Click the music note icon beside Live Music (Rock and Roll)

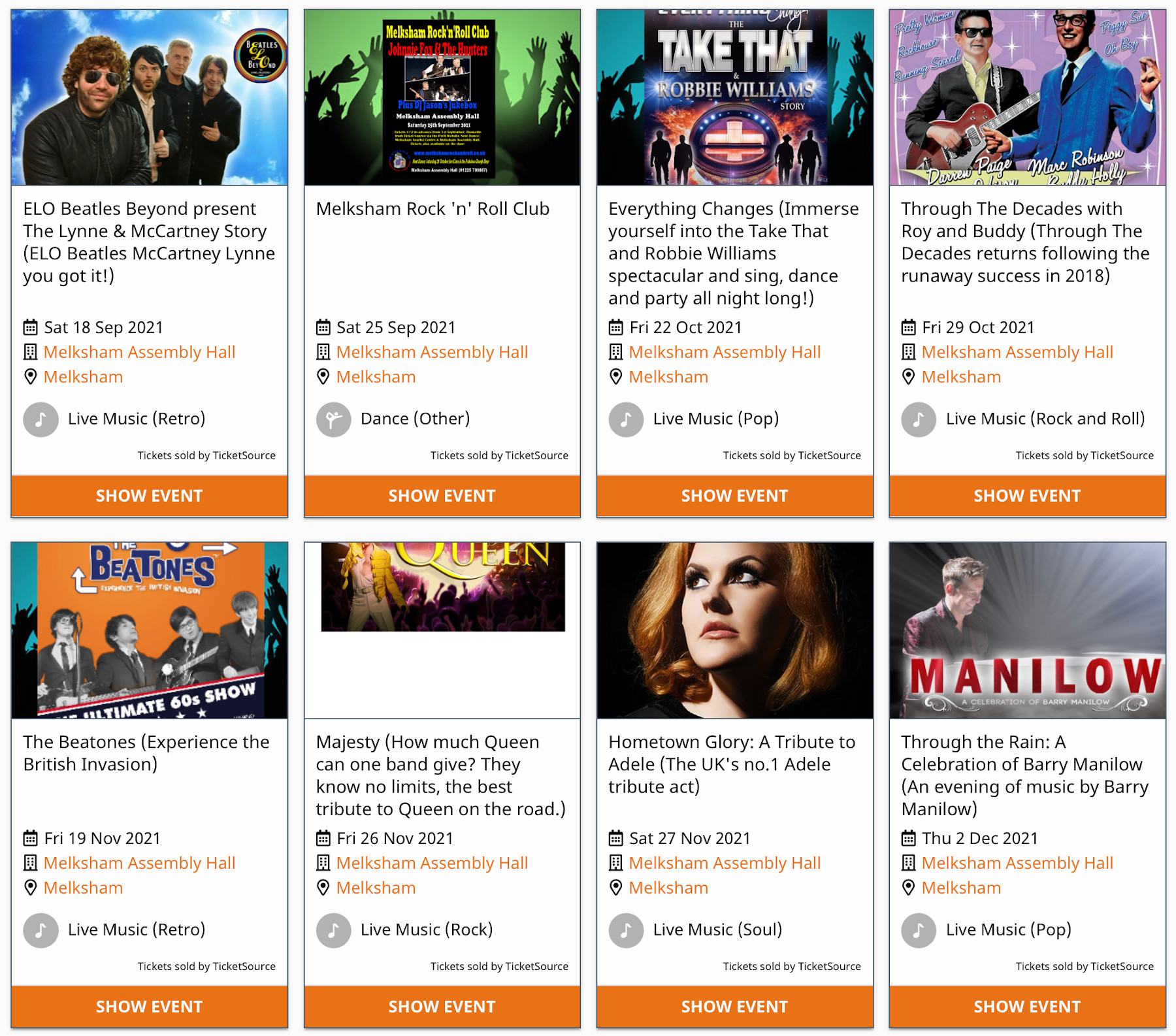click(919, 419)
